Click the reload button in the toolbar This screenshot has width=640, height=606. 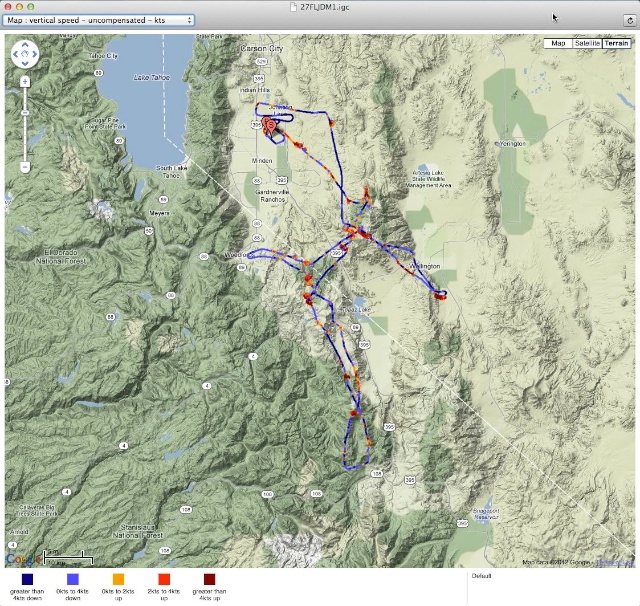click(630, 20)
